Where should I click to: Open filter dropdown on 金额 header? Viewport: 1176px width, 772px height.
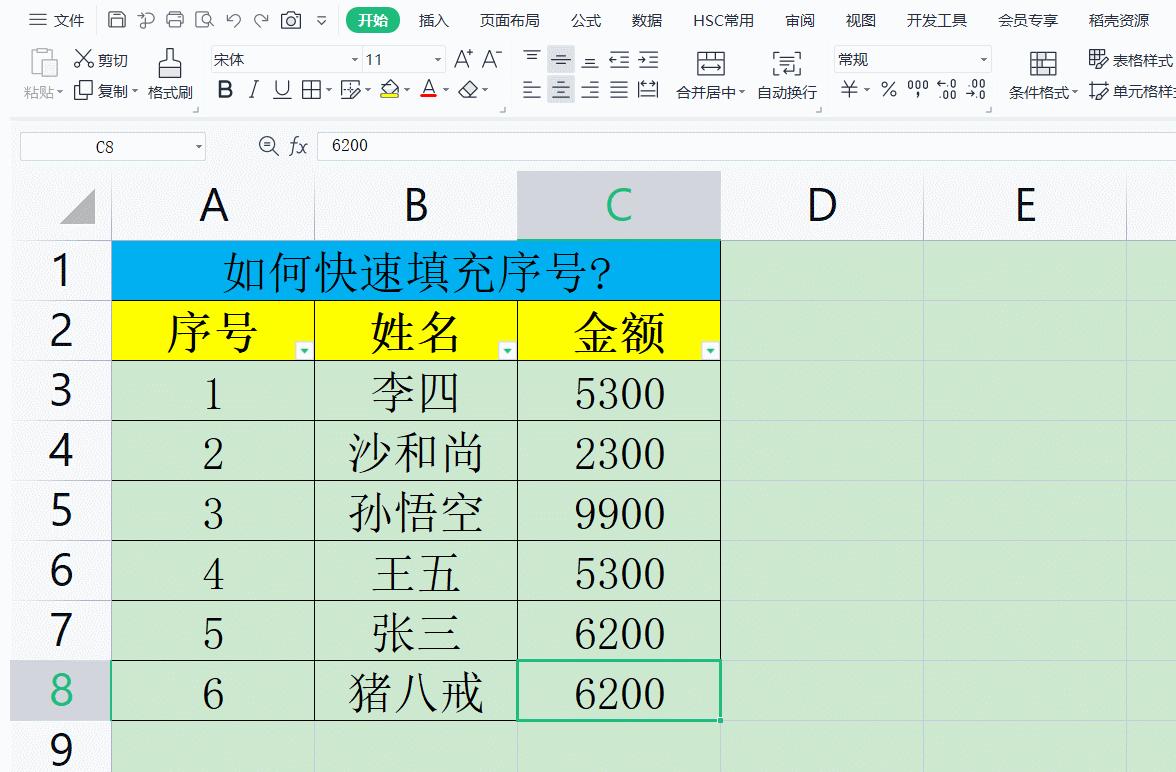click(710, 350)
